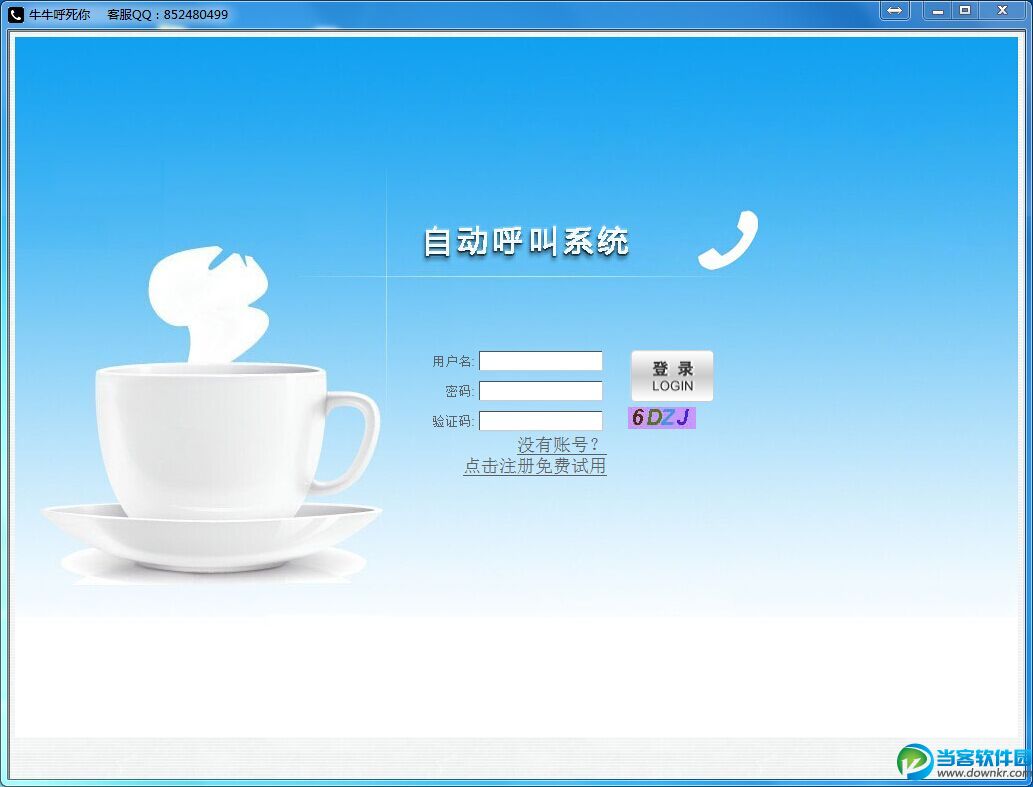Click the 自动呼叫系统 heading

coord(527,240)
